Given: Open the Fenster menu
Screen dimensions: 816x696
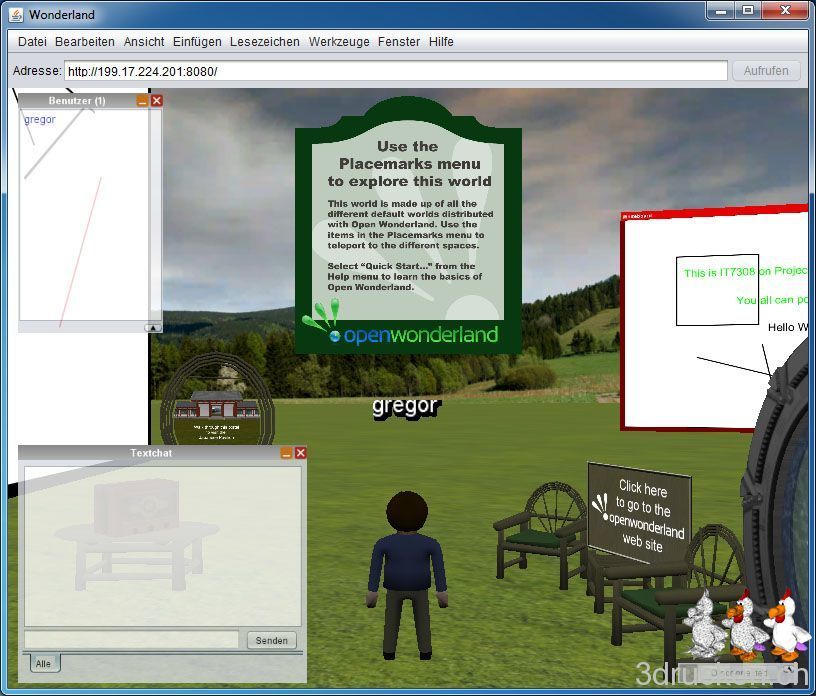Looking at the screenshot, I should (399, 42).
